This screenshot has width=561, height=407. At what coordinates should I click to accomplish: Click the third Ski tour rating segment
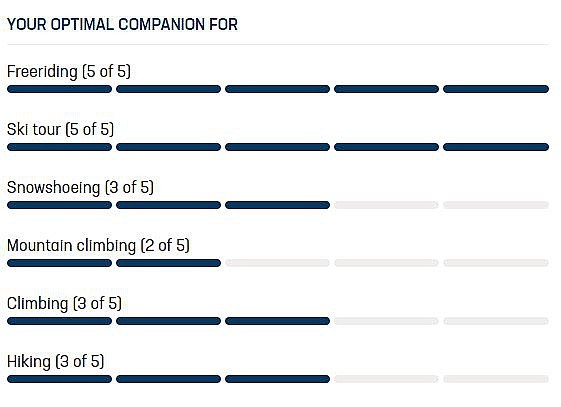click(x=277, y=147)
